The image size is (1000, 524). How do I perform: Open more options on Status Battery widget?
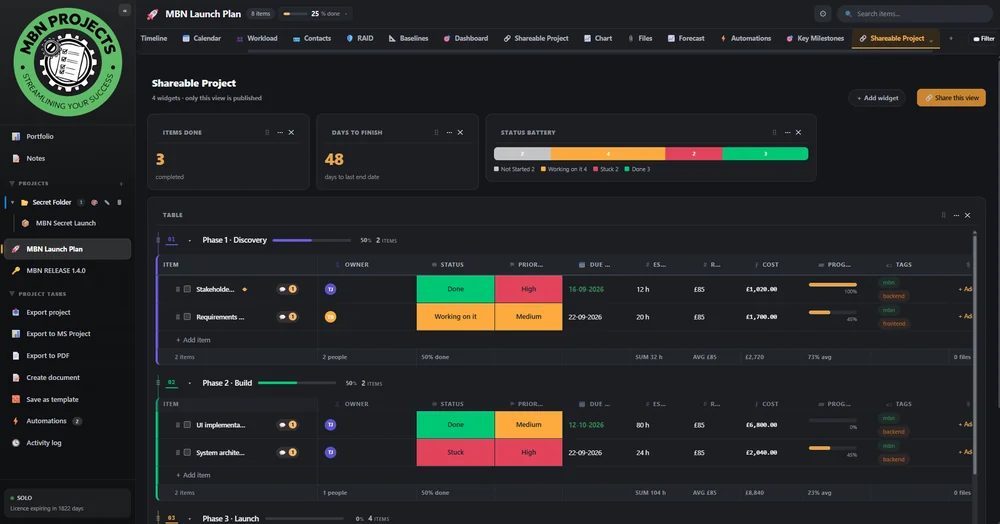[787, 133]
